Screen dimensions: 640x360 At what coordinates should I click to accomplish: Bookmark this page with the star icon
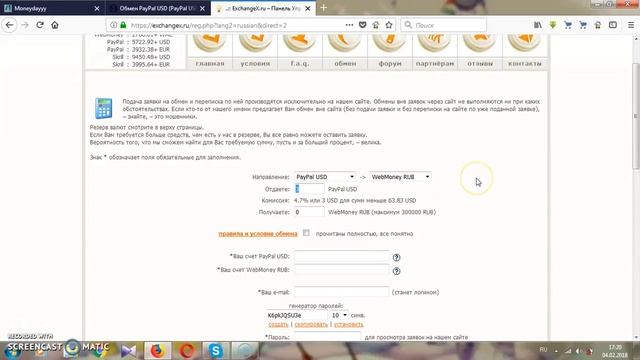(389, 25)
